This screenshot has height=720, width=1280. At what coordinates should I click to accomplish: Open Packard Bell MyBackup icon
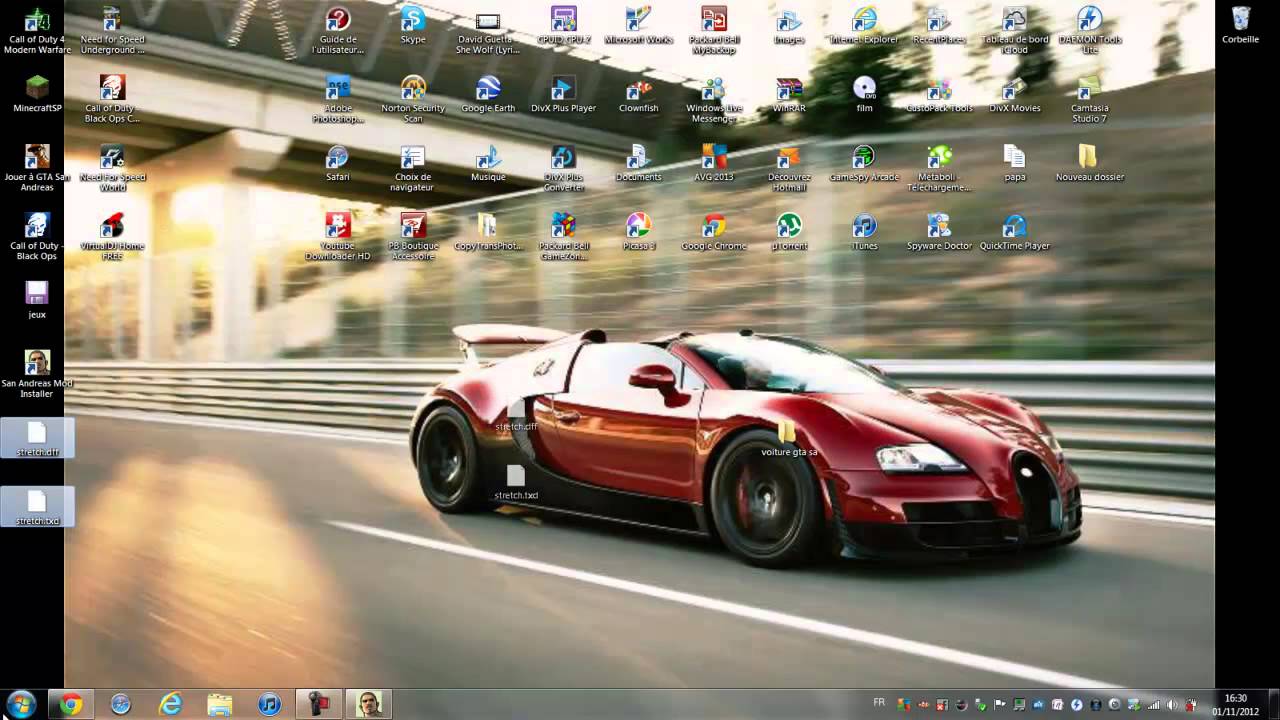click(714, 31)
